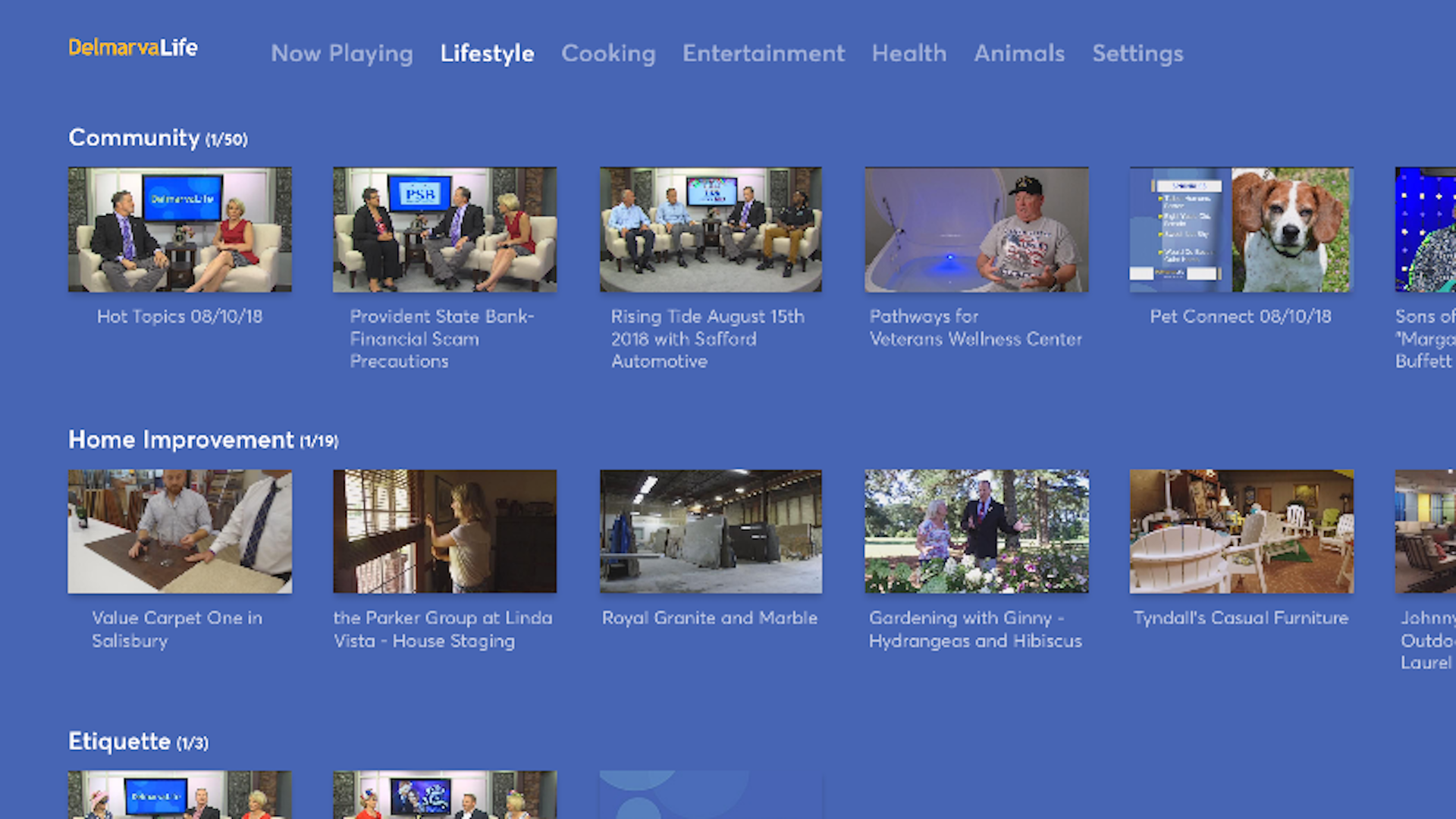The width and height of the screenshot is (1456, 819).
Task: Click the DelmarvaLife logo
Action: point(133,48)
